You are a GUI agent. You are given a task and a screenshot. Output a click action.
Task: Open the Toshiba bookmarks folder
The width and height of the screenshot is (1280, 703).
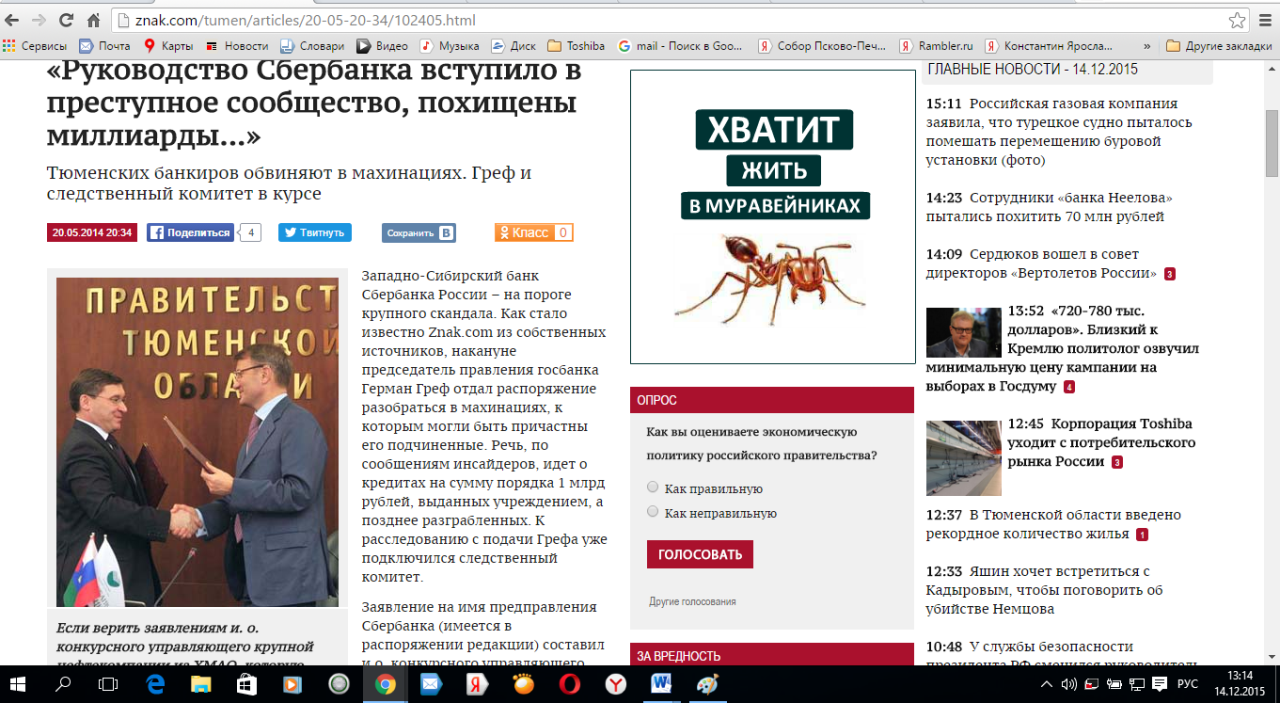(577, 46)
